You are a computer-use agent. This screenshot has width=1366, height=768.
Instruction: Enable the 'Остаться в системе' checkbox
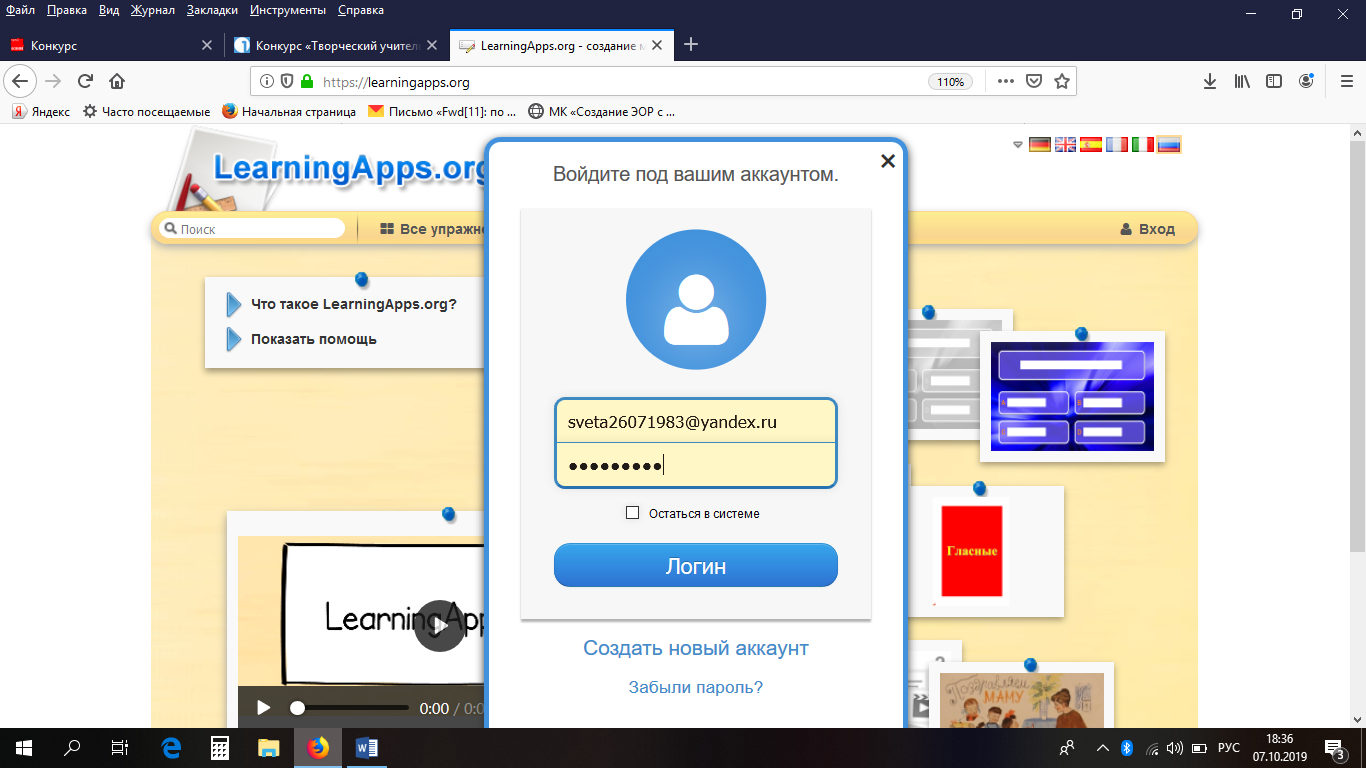632,513
